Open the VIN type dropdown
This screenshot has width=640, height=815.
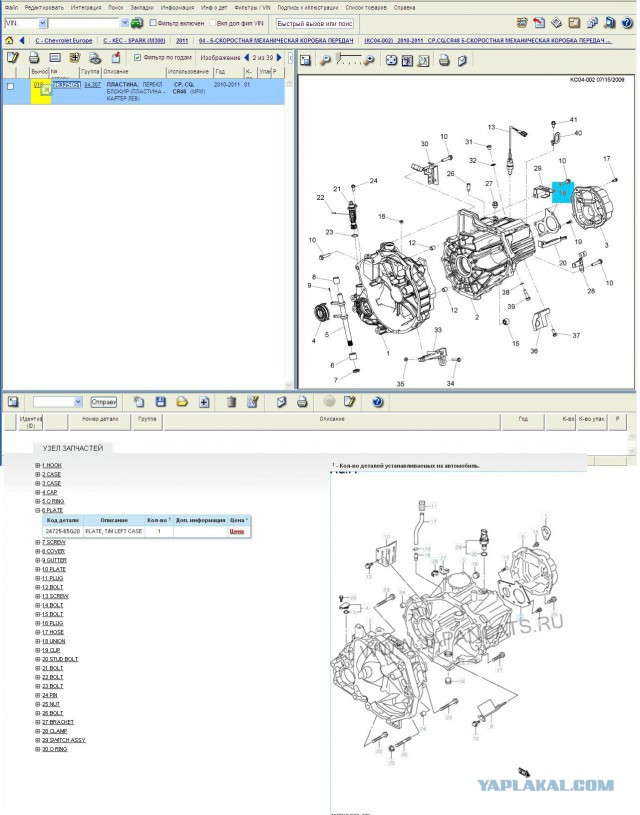tap(43, 23)
